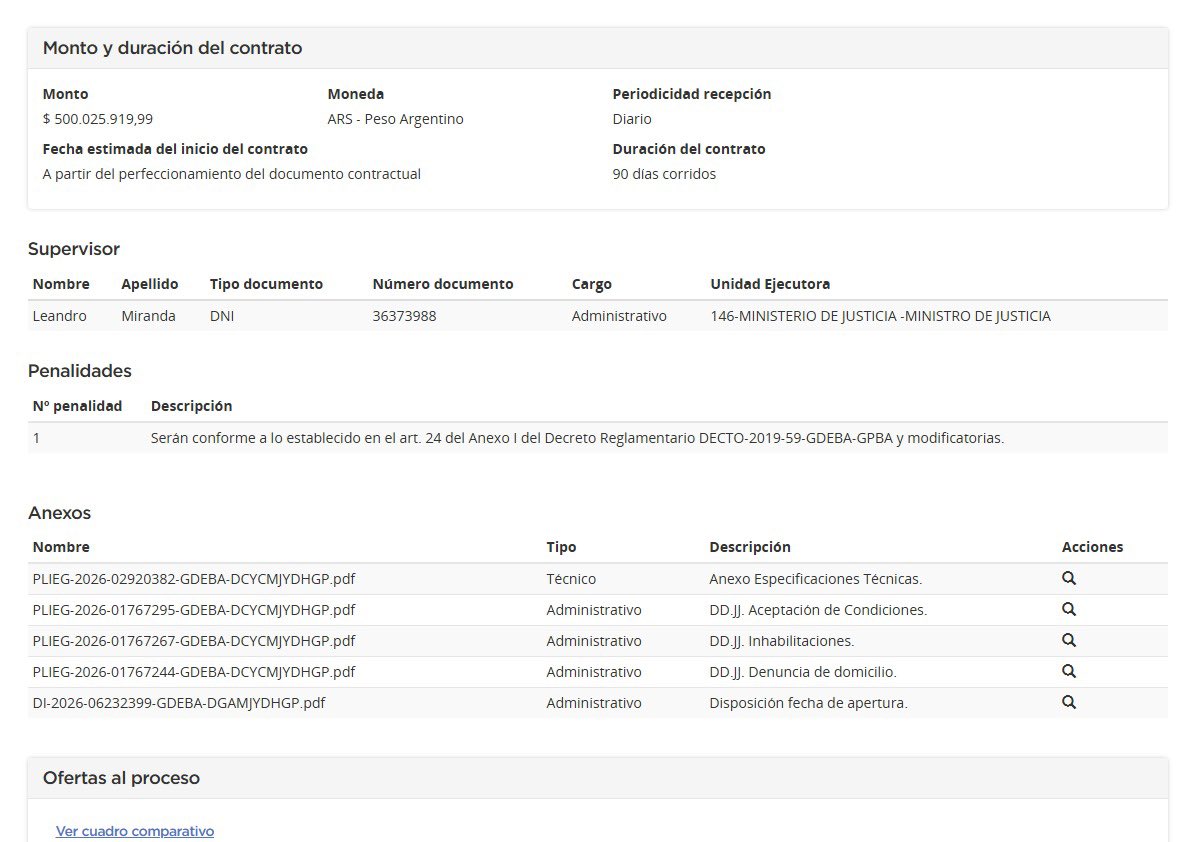Image resolution: width=1177 pixels, height=842 pixels.
Task: Select file name PLIEG-2026-01767244-GDEBA-DCYCMJYDHGP.pdf
Action: tap(194, 672)
